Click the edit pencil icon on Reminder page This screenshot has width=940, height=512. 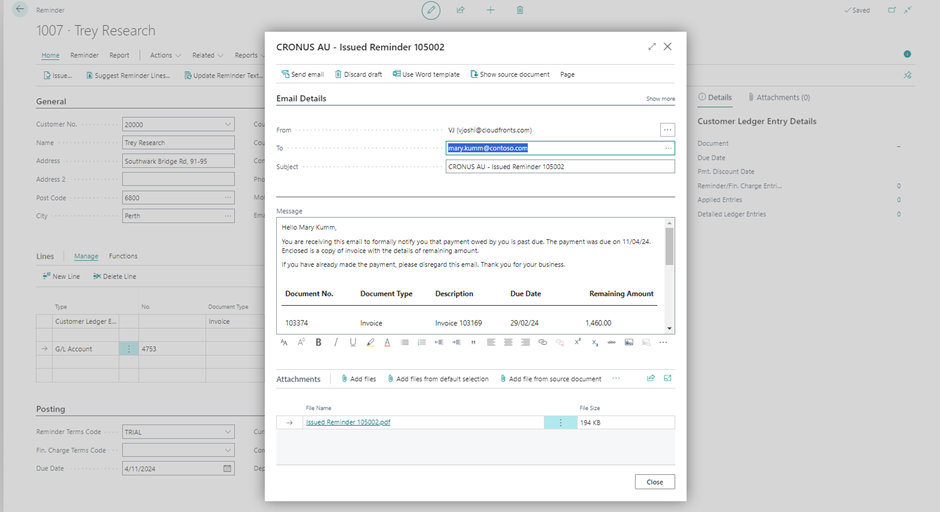coord(430,10)
